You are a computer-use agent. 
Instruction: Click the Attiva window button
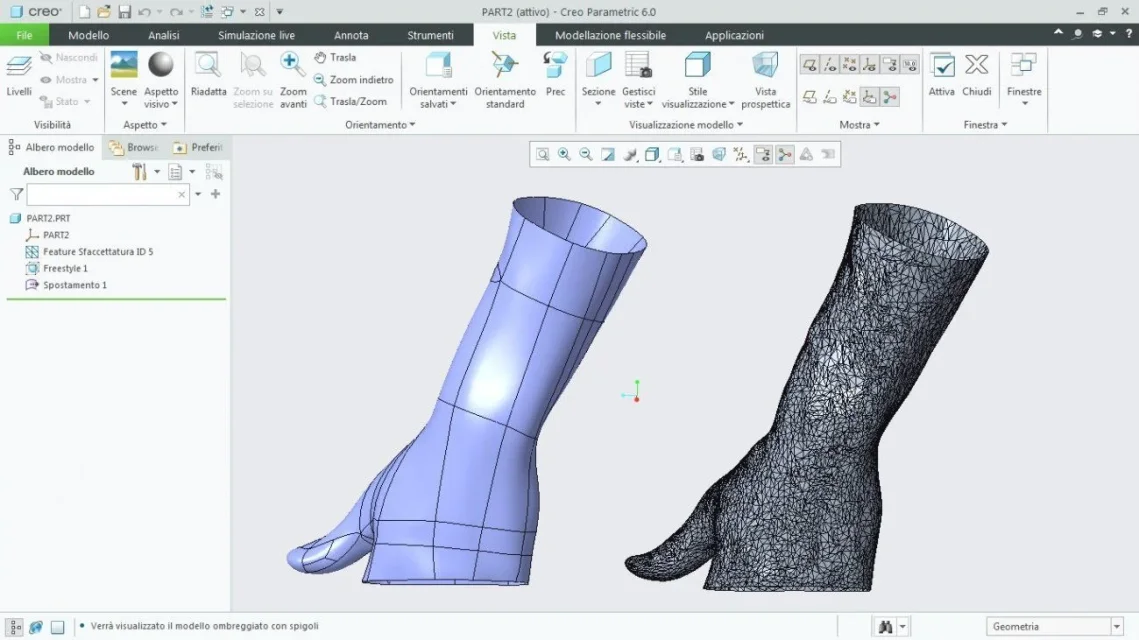point(941,75)
